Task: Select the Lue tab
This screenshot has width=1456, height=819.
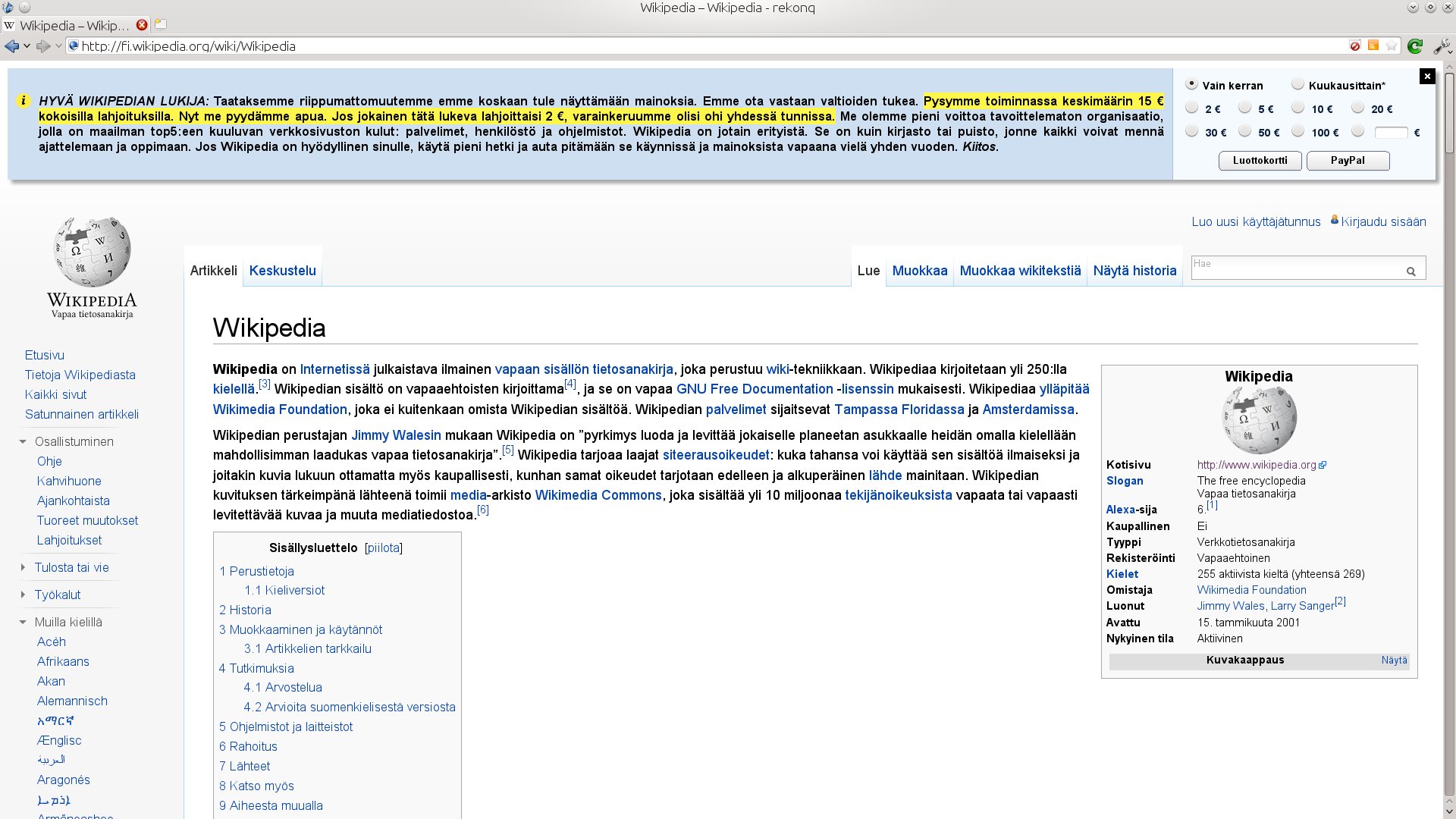Action: tap(868, 271)
